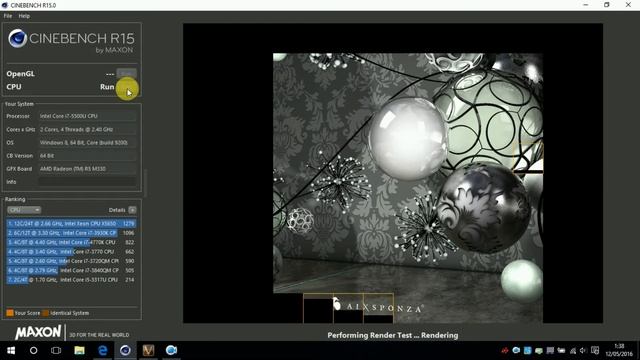The image size is (640, 360).
Task: Click the red tray icon
Action: (505, 351)
